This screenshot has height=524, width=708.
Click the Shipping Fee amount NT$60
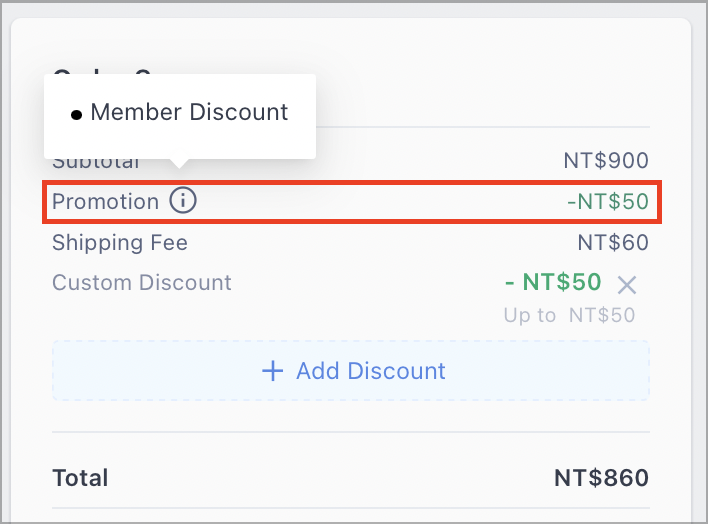click(x=613, y=243)
